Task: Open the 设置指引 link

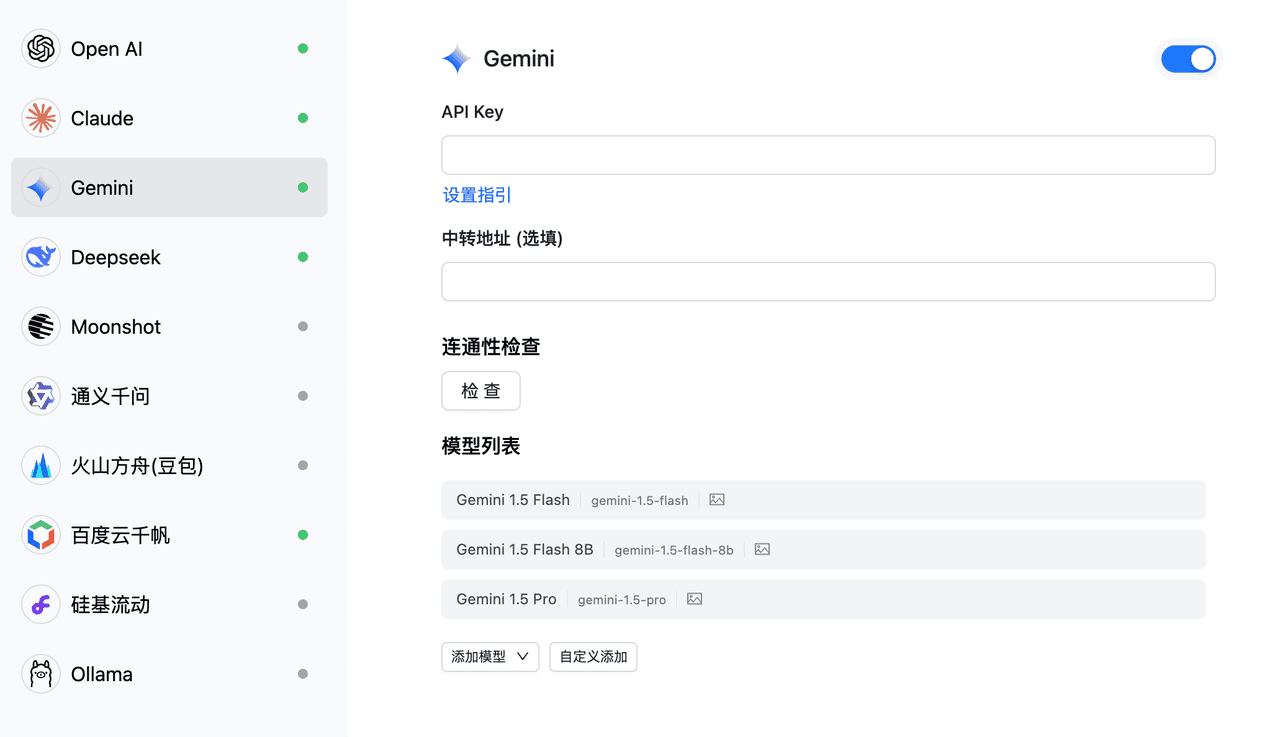Action: click(x=477, y=195)
